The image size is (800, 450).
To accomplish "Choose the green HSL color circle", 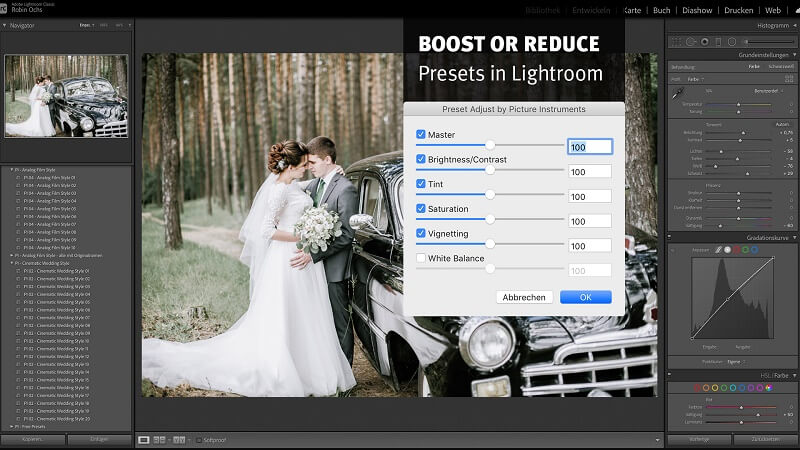I will pyautogui.click(x=724, y=388).
